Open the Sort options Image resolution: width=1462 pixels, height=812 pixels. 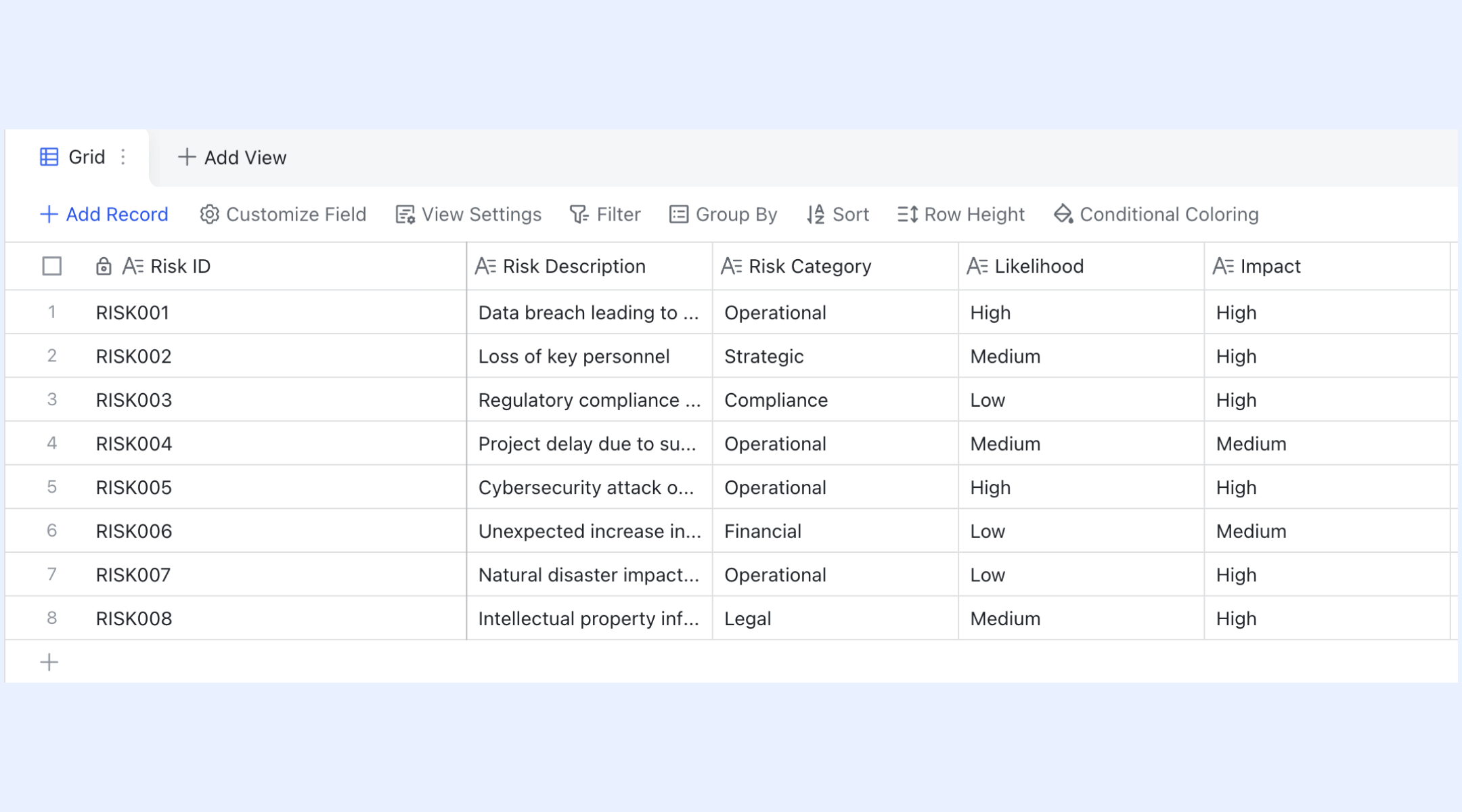(837, 215)
